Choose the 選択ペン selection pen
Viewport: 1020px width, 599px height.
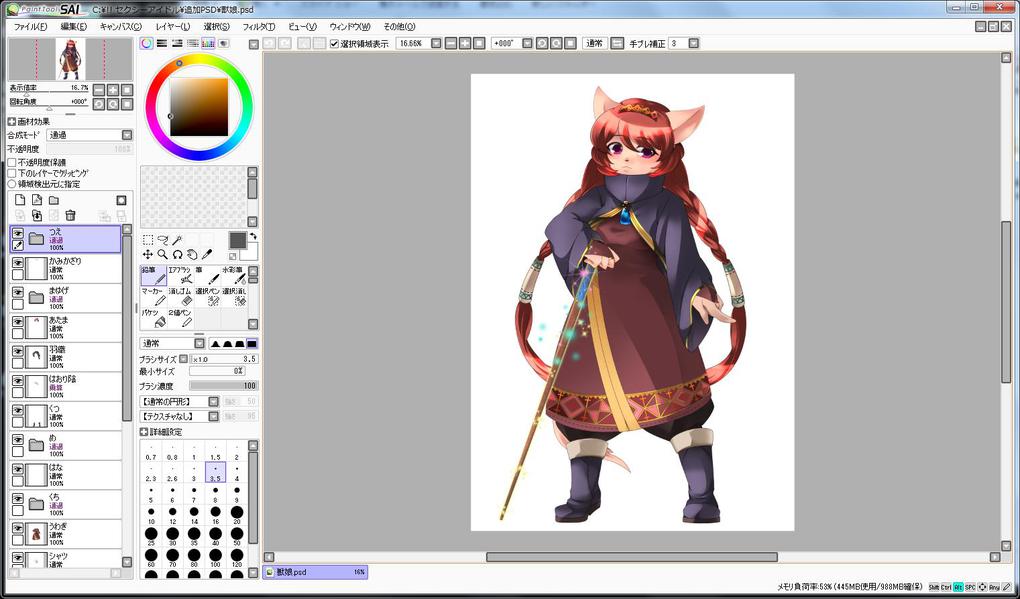[207, 297]
